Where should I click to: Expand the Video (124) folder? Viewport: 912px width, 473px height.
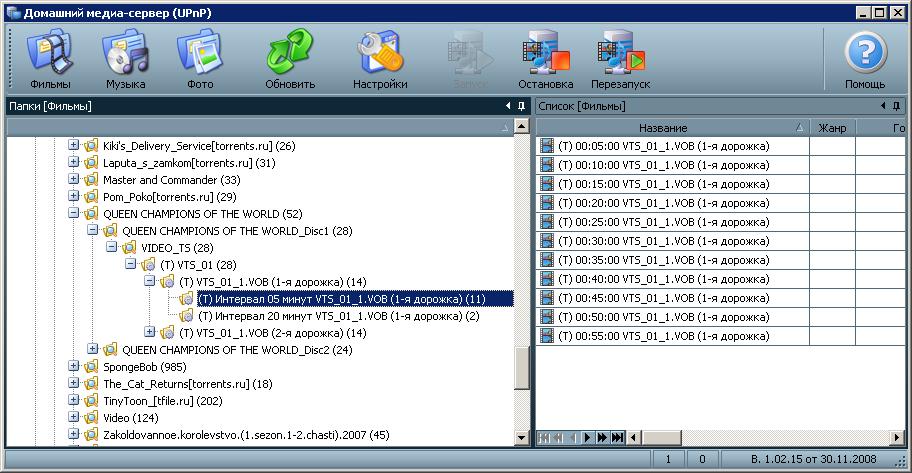pyautogui.click(x=73, y=417)
